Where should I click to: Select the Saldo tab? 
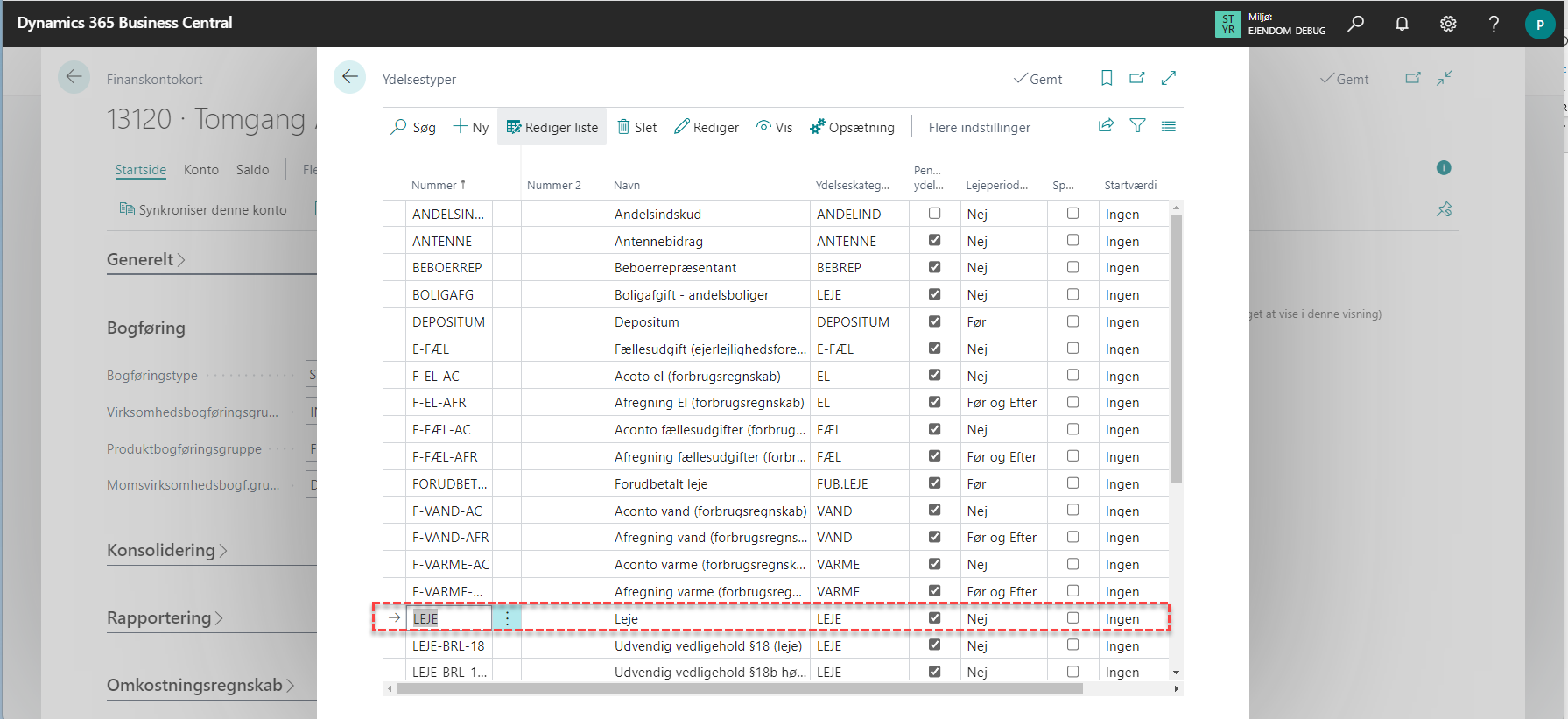click(252, 170)
